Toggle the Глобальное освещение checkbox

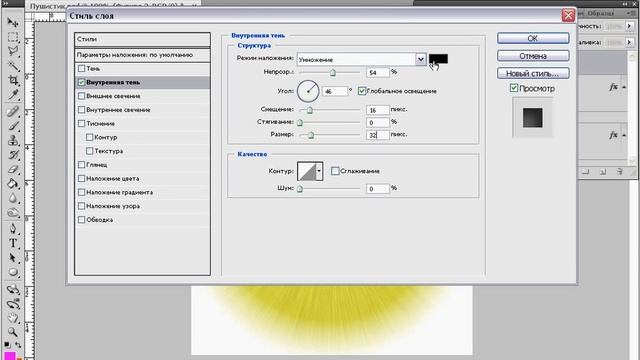click(362, 91)
